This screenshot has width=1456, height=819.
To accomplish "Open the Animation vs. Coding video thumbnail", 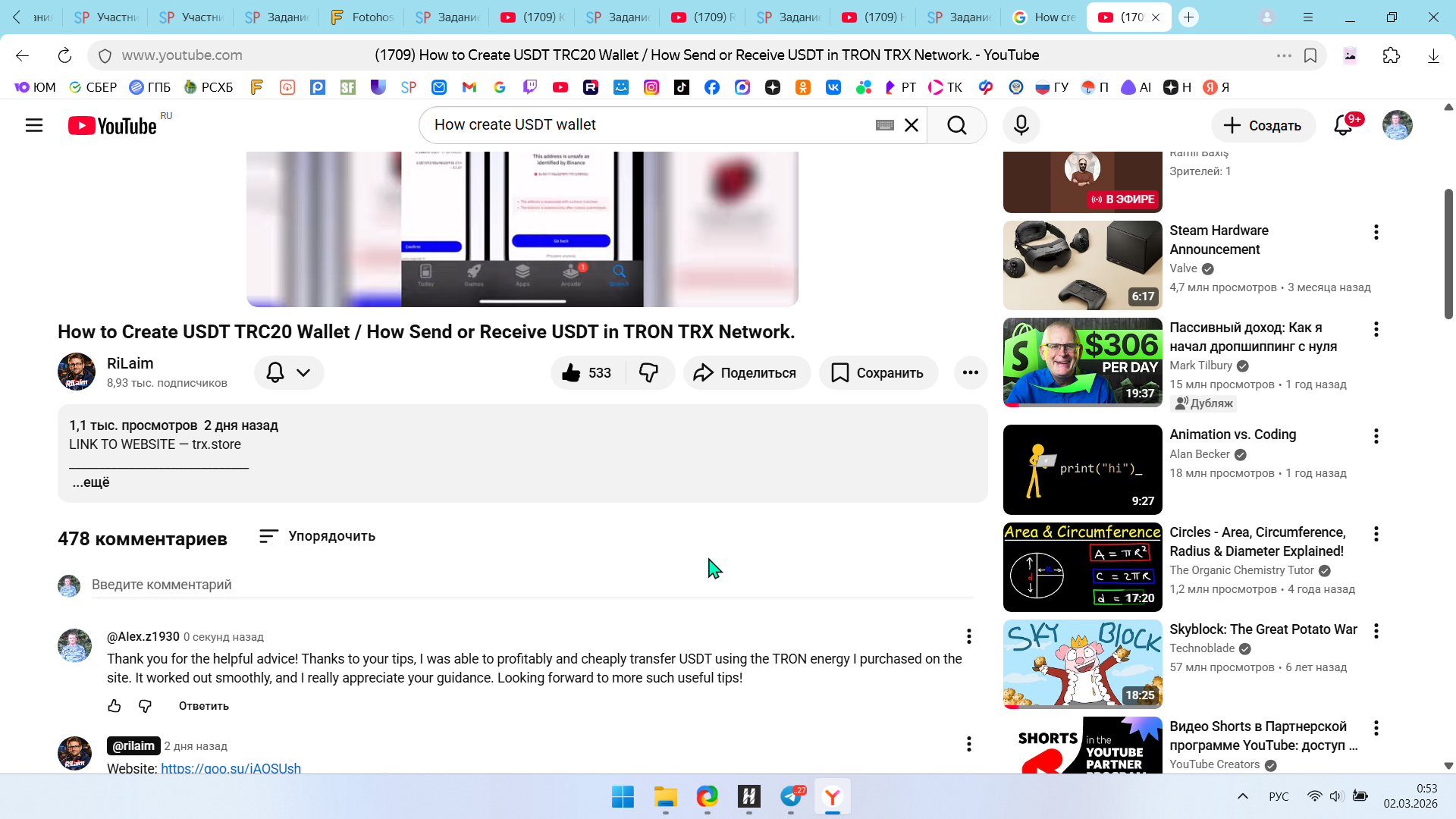I will click(x=1082, y=469).
